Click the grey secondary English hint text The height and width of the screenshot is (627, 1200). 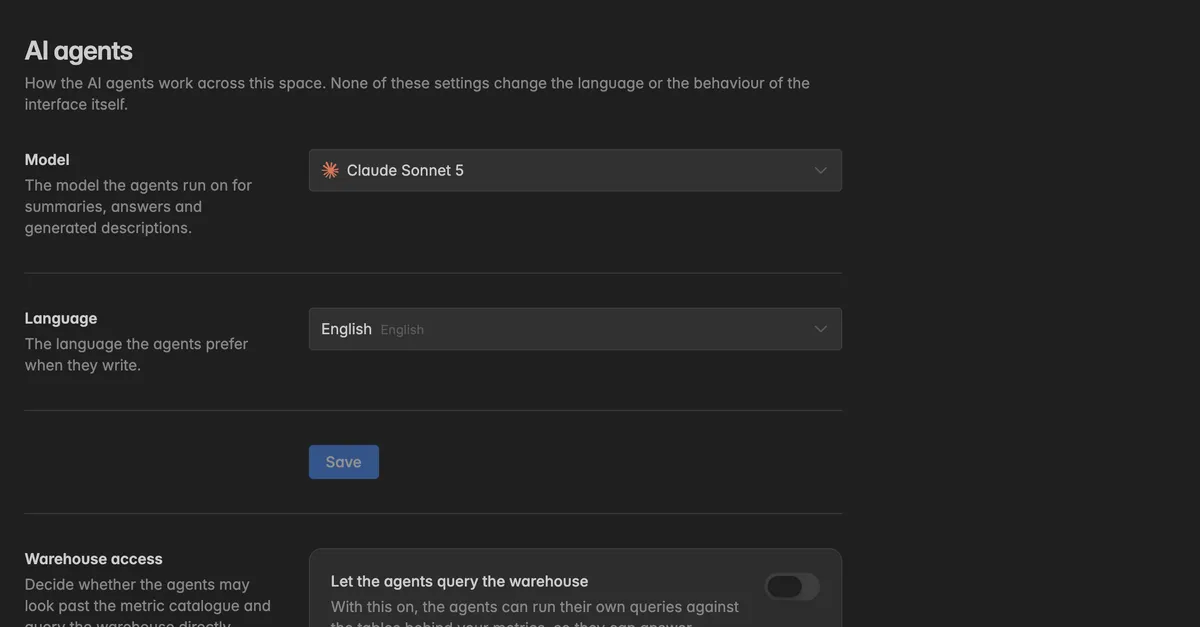(x=402, y=330)
